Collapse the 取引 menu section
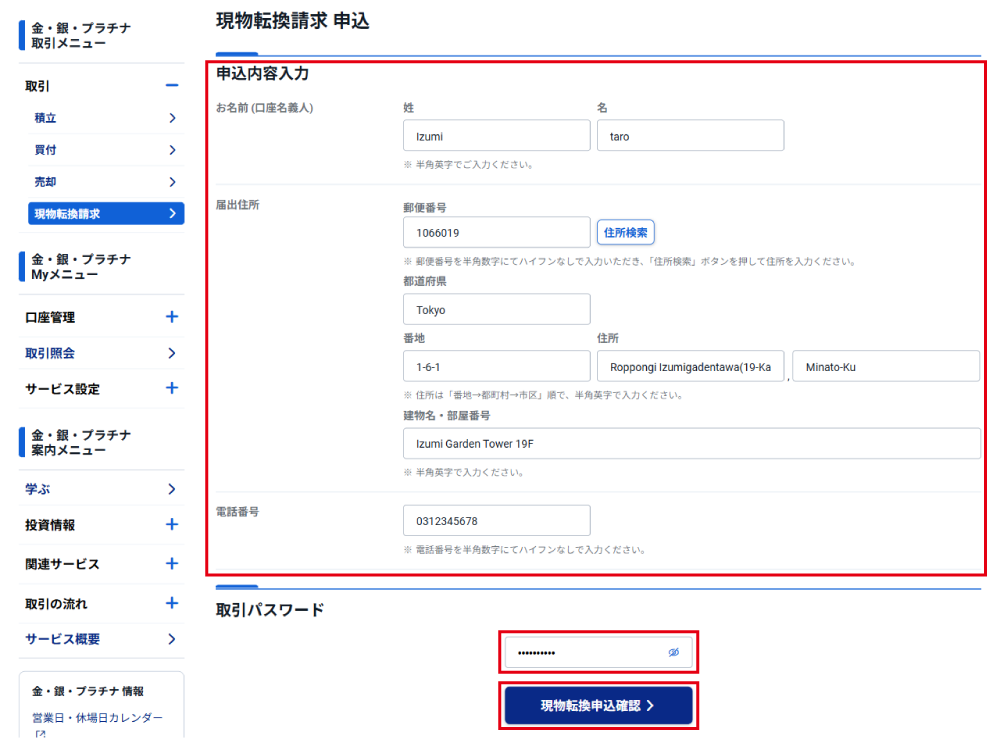Image resolution: width=1000 pixels, height=738 pixels. pyautogui.click(x=172, y=86)
